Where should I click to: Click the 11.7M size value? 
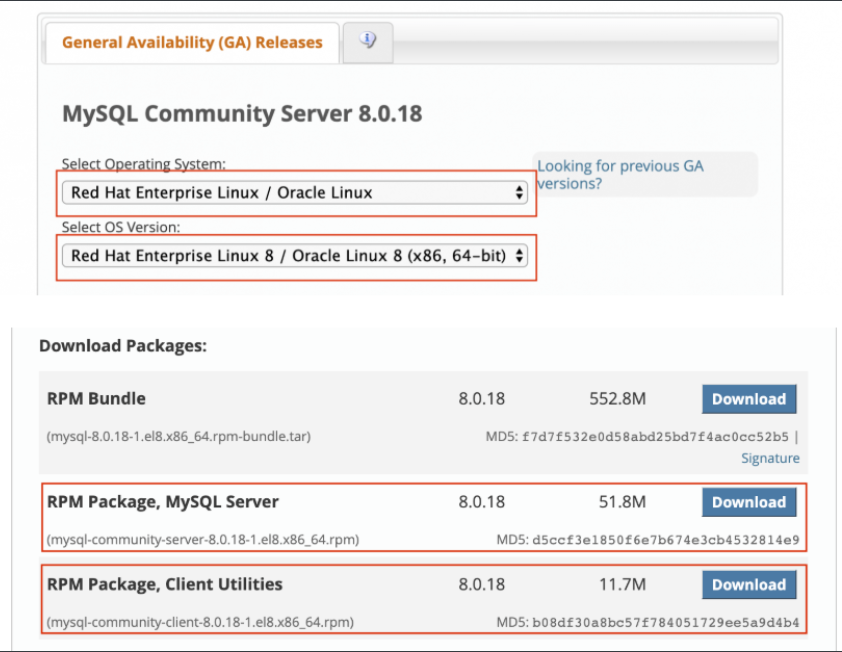coord(622,584)
